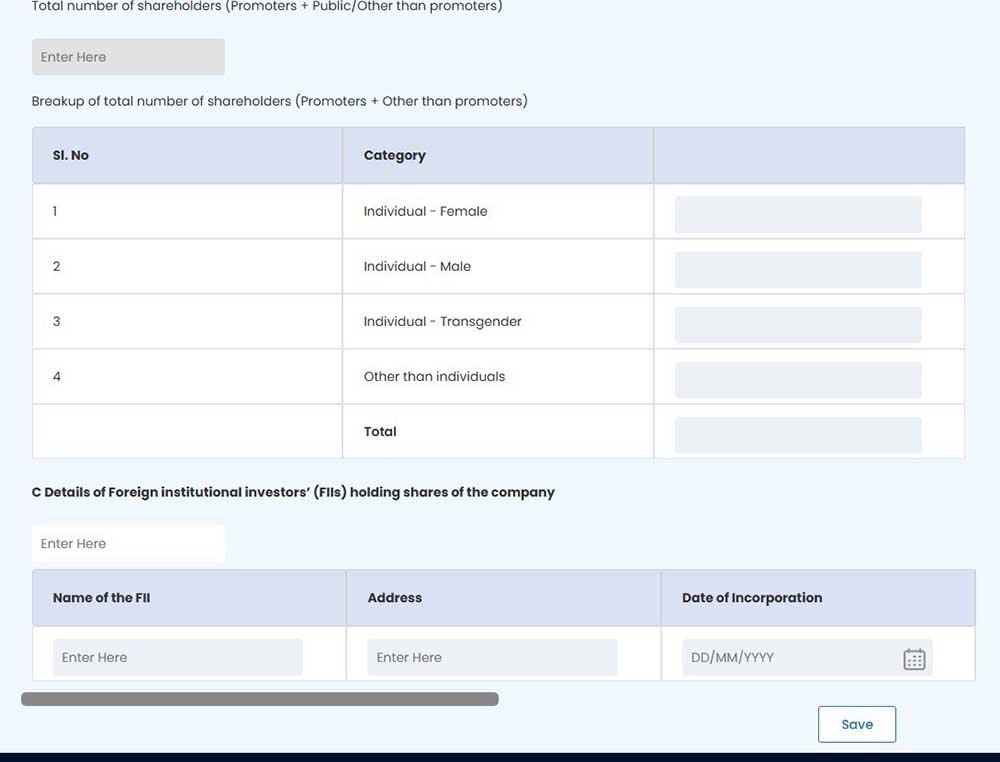
Task: Focus the Individual - Female count field
Action: pyautogui.click(x=797, y=215)
